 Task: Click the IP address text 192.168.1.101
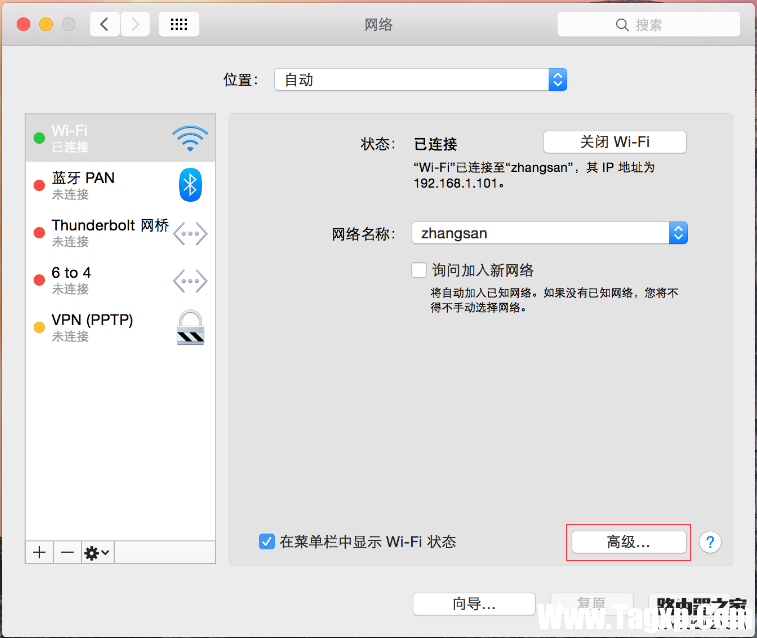(455, 183)
